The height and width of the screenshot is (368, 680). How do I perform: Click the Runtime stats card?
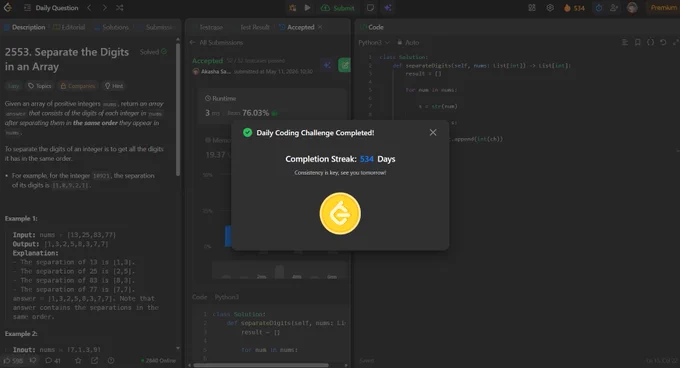pyautogui.click(x=272, y=106)
